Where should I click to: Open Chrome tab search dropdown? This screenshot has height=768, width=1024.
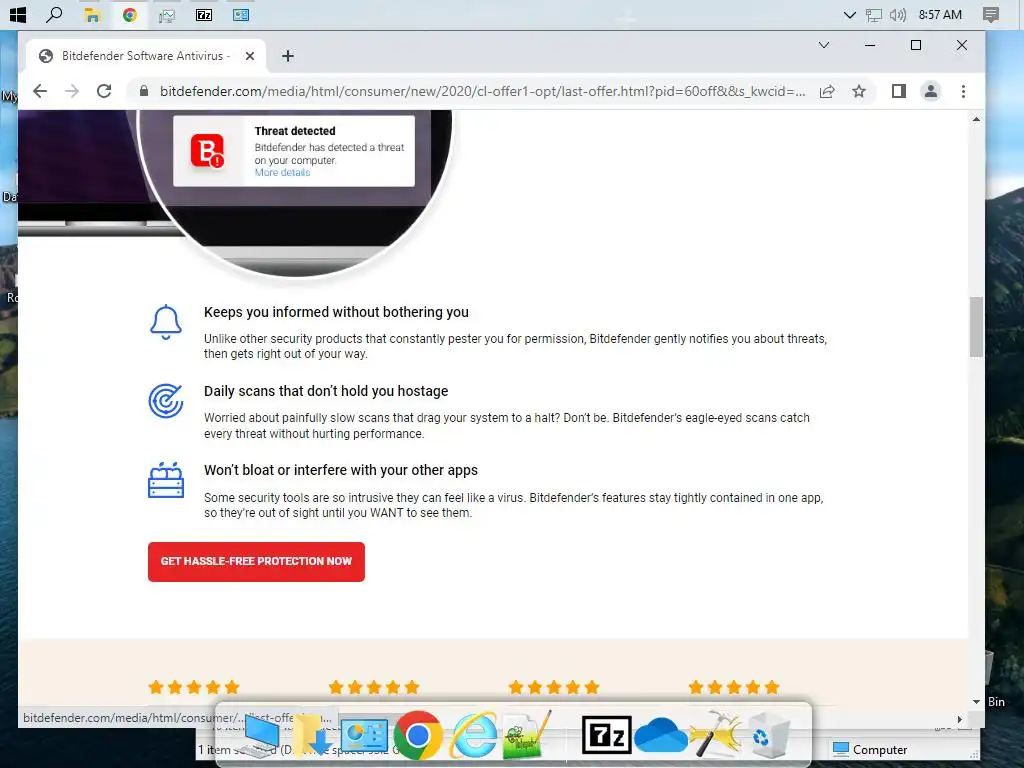[824, 45]
